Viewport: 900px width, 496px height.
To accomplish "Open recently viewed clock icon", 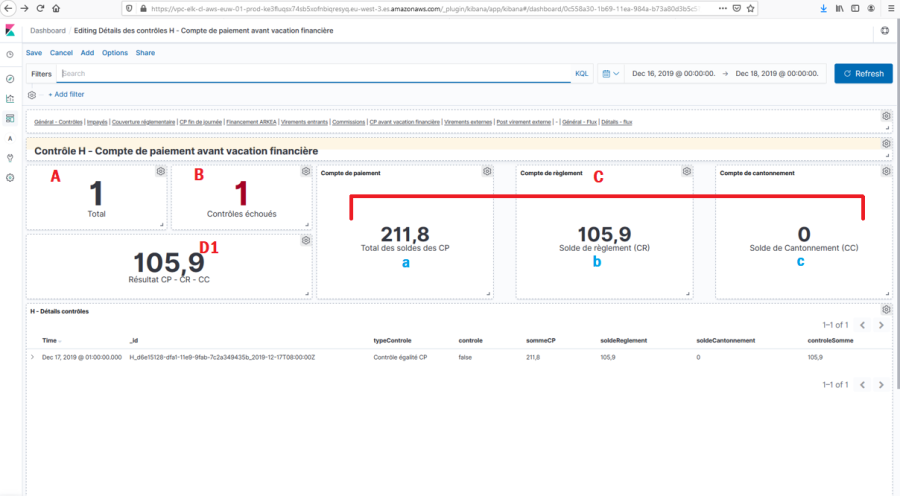I will coord(10,54).
